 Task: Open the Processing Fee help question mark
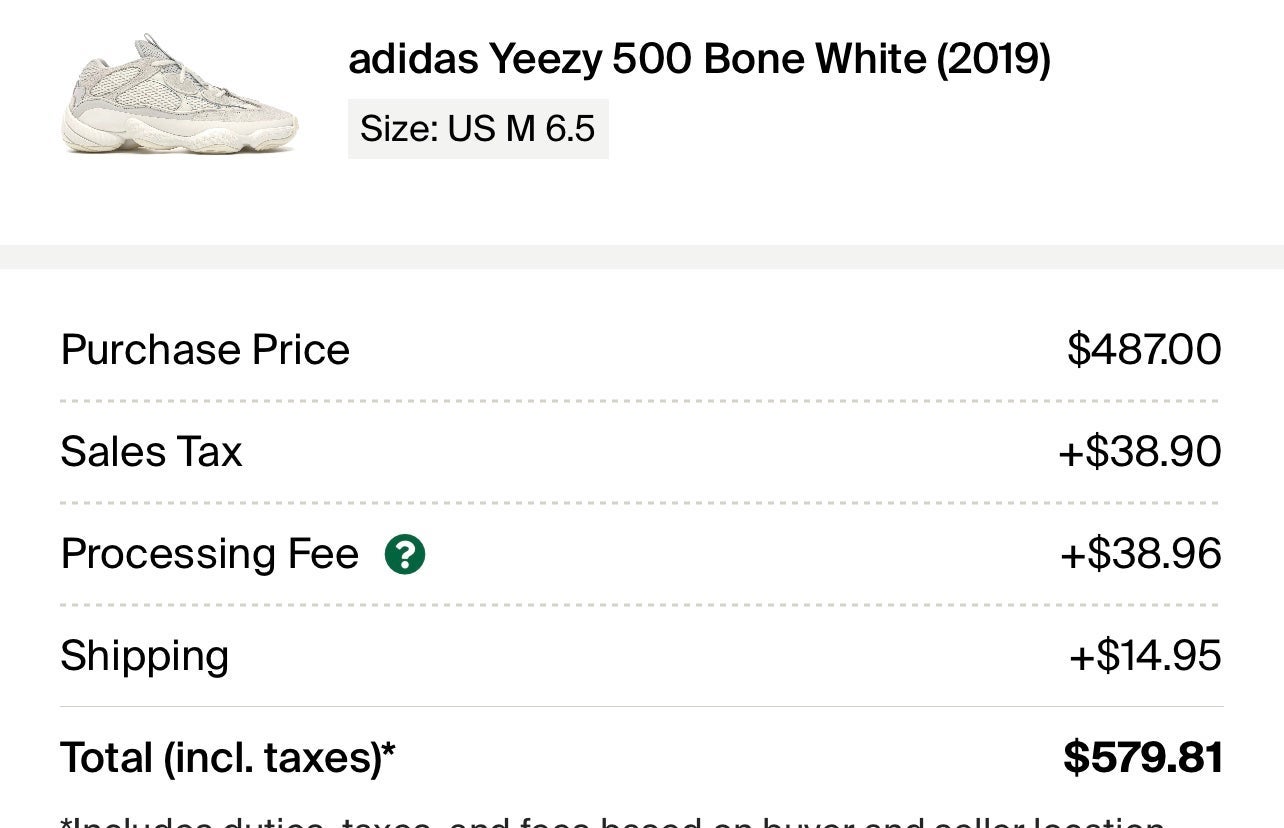(405, 554)
